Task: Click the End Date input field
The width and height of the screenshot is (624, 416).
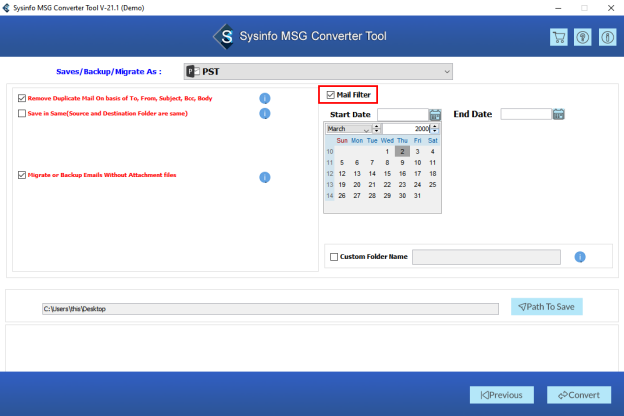Action: (526, 114)
